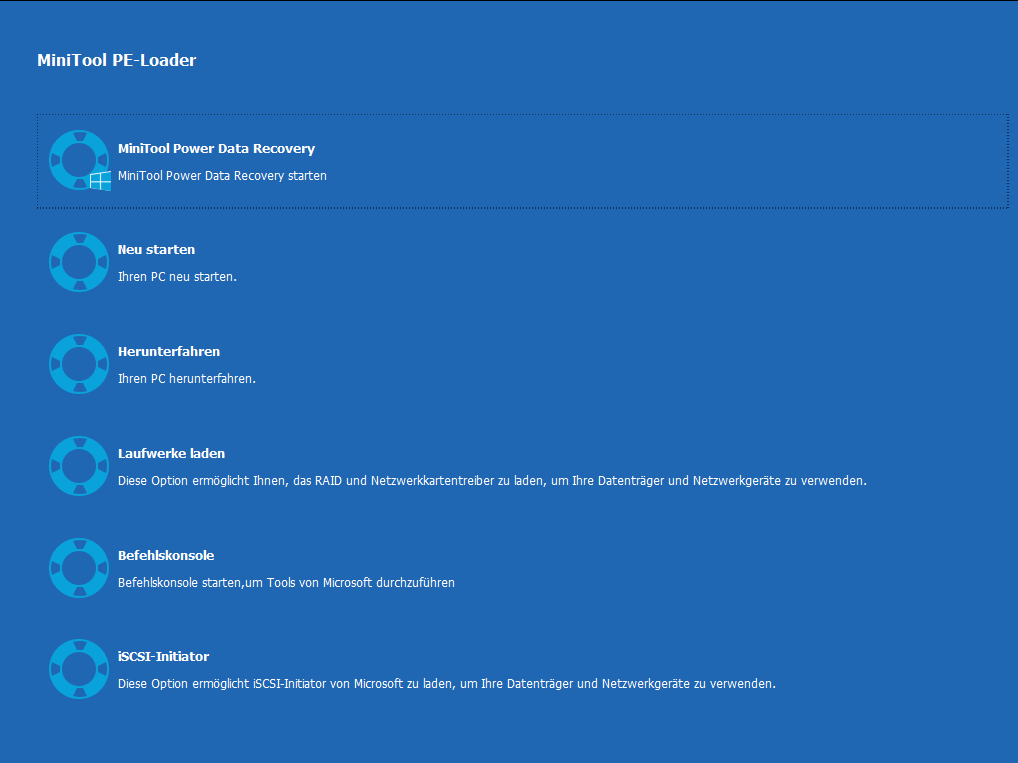Click the lifebuoy icon beside Laufwerke laden
The height and width of the screenshot is (763, 1018).
[x=79, y=466]
